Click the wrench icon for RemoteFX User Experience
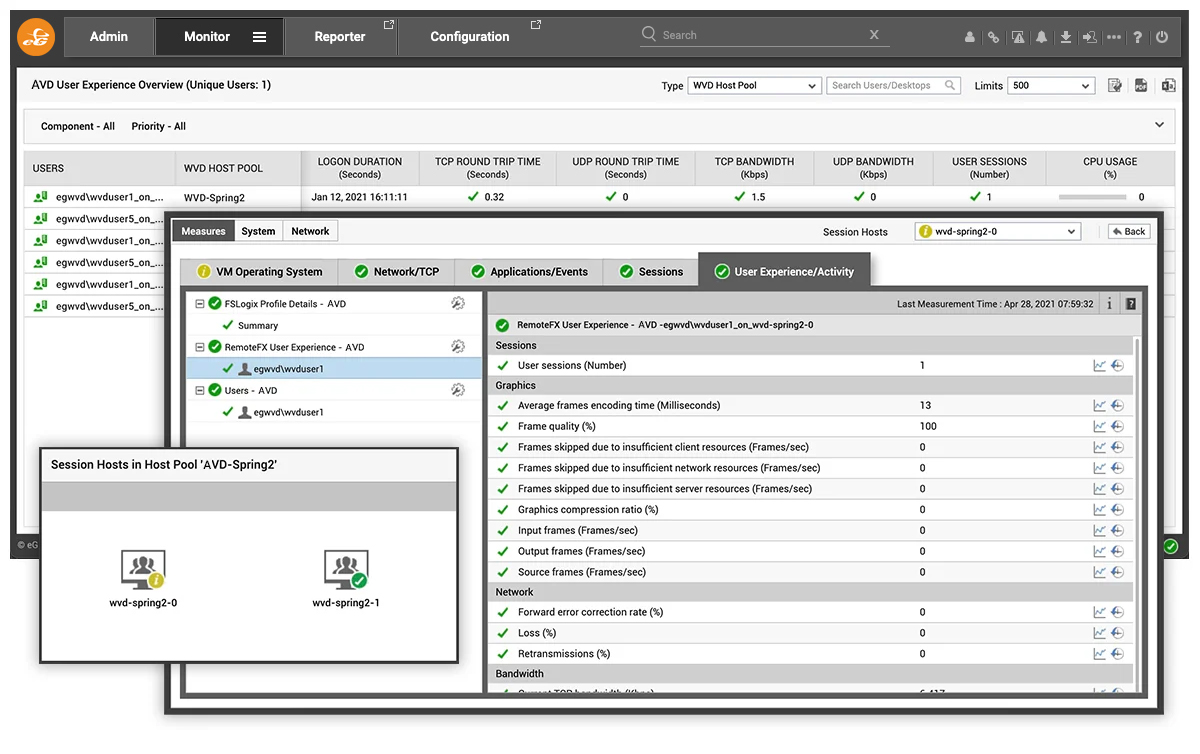This screenshot has width=1200, height=754. point(458,347)
